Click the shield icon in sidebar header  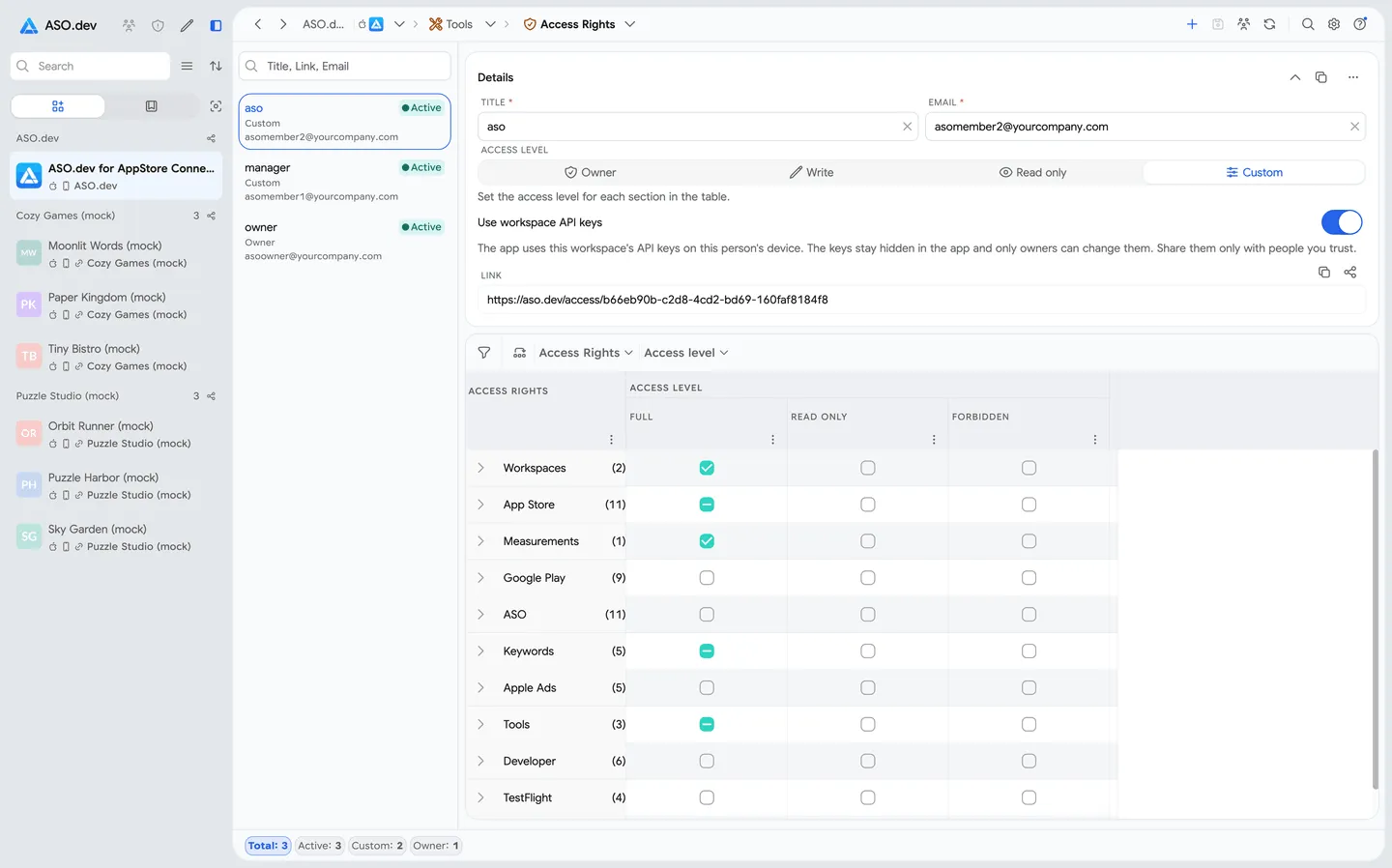(158, 25)
